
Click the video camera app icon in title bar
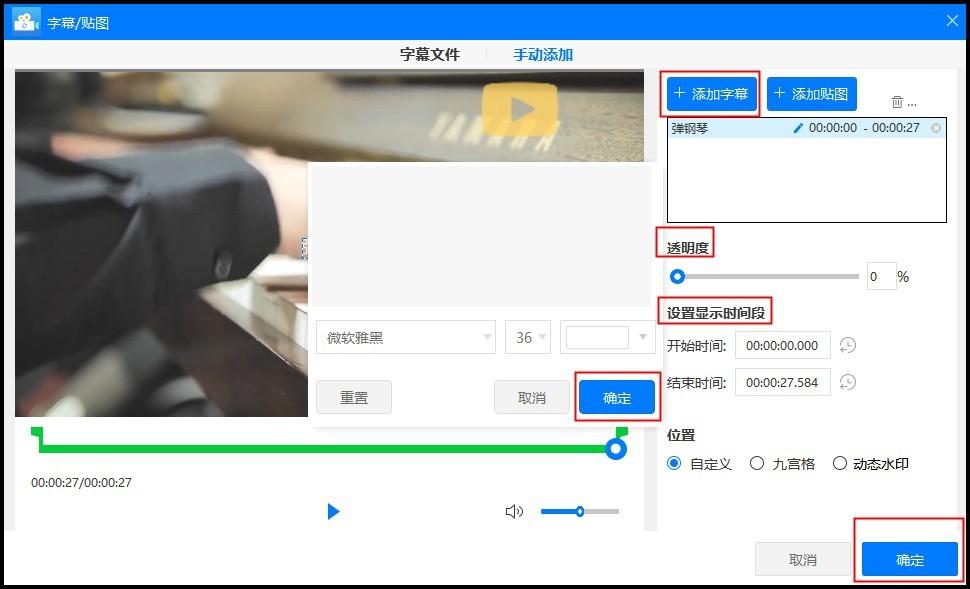coord(26,22)
